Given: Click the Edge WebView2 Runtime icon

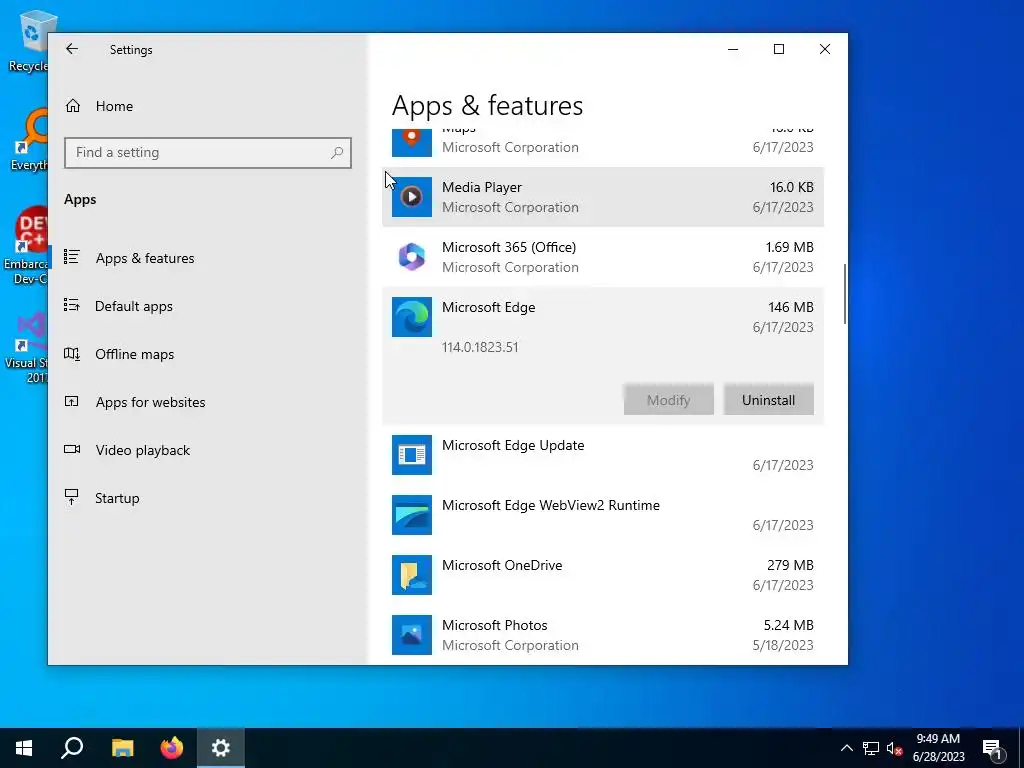Looking at the screenshot, I should [x=411, y=515].
